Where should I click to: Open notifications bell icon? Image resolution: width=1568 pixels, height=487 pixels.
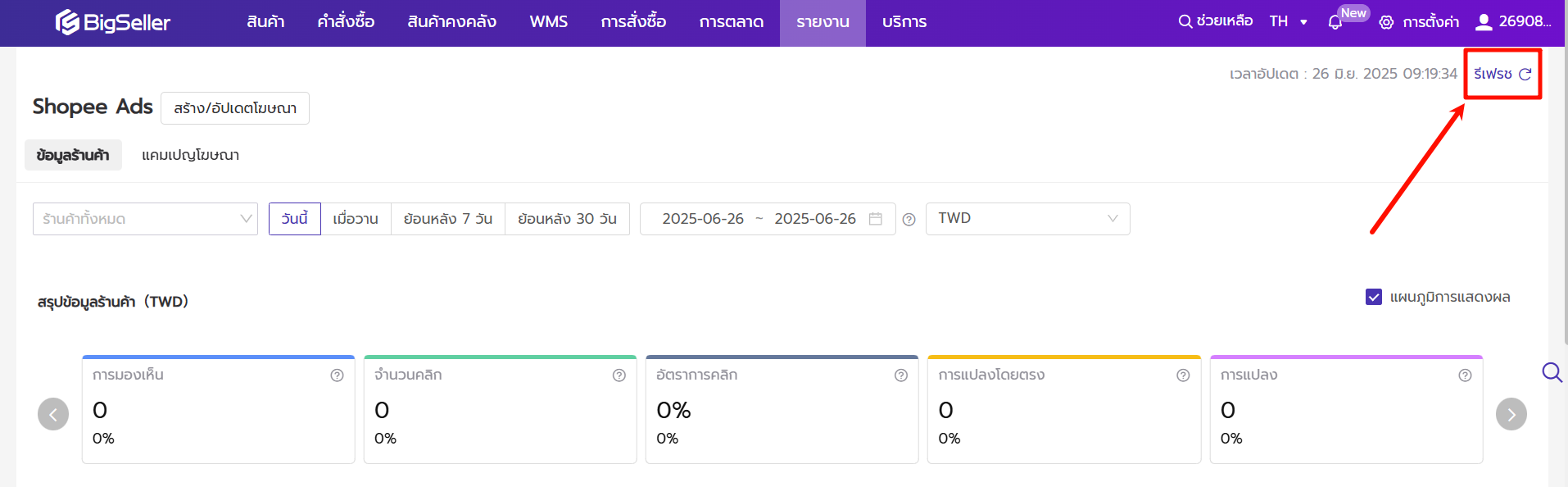(1335, 22)
